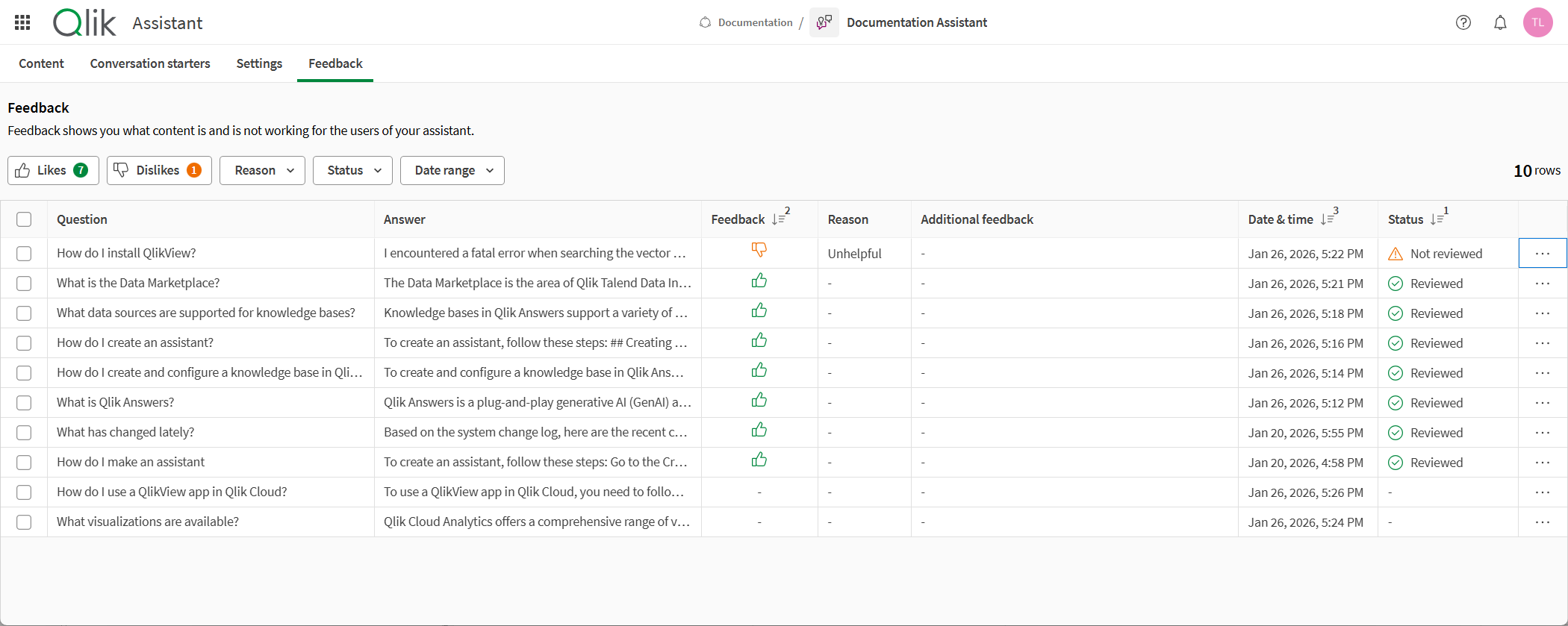
Task: Switch to the Conversation starters tab
Action: coord(150,63)
